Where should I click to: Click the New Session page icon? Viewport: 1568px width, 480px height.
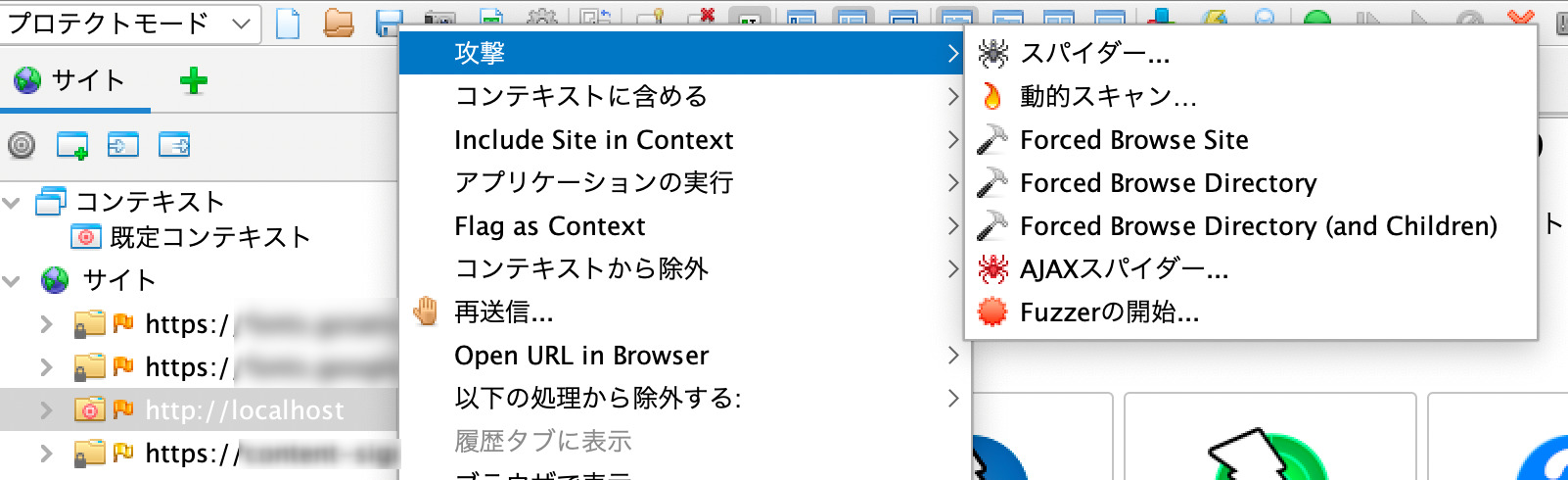coord(288,23)
